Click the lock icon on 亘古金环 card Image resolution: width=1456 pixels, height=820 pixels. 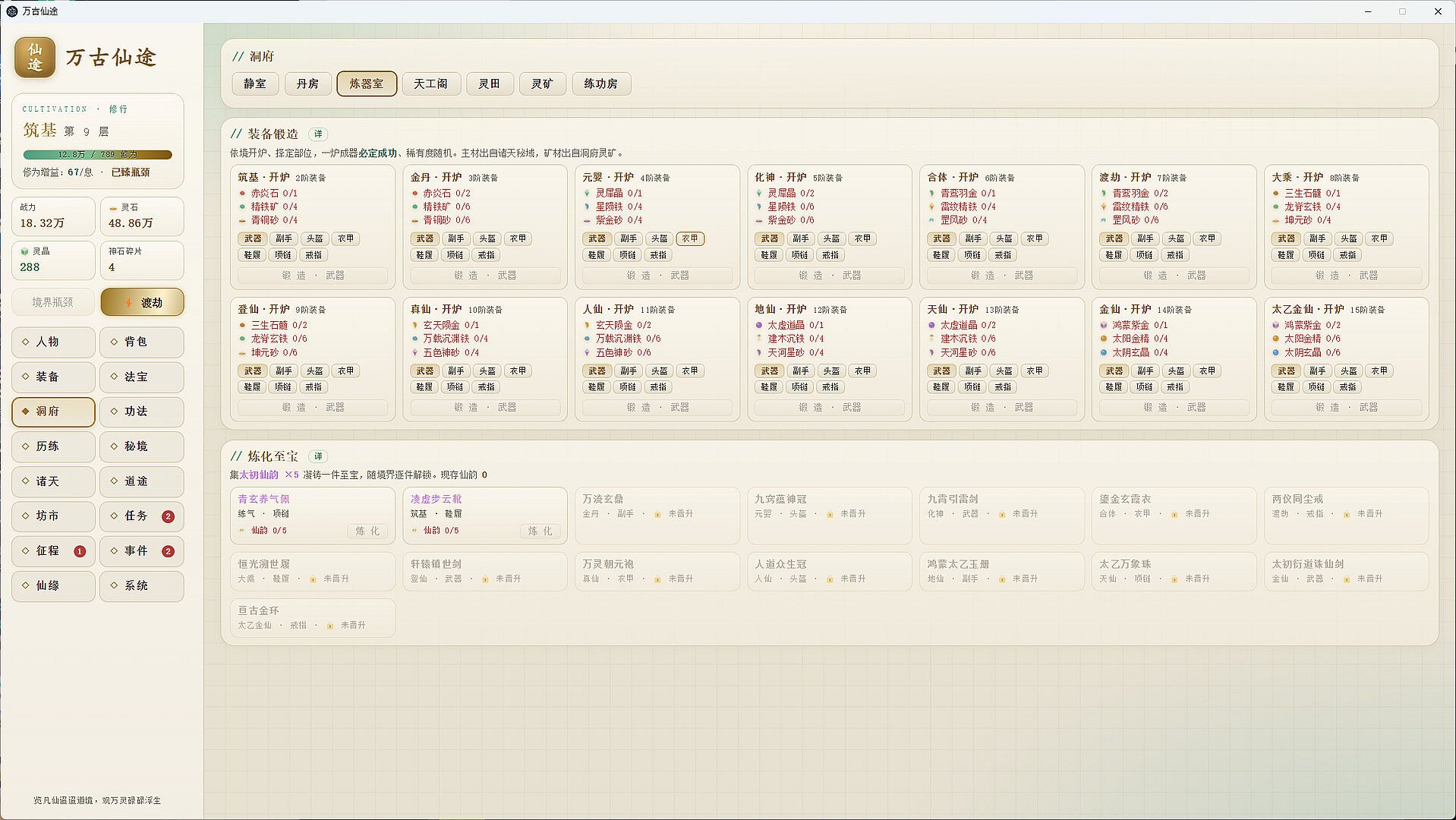coord(330,626)
